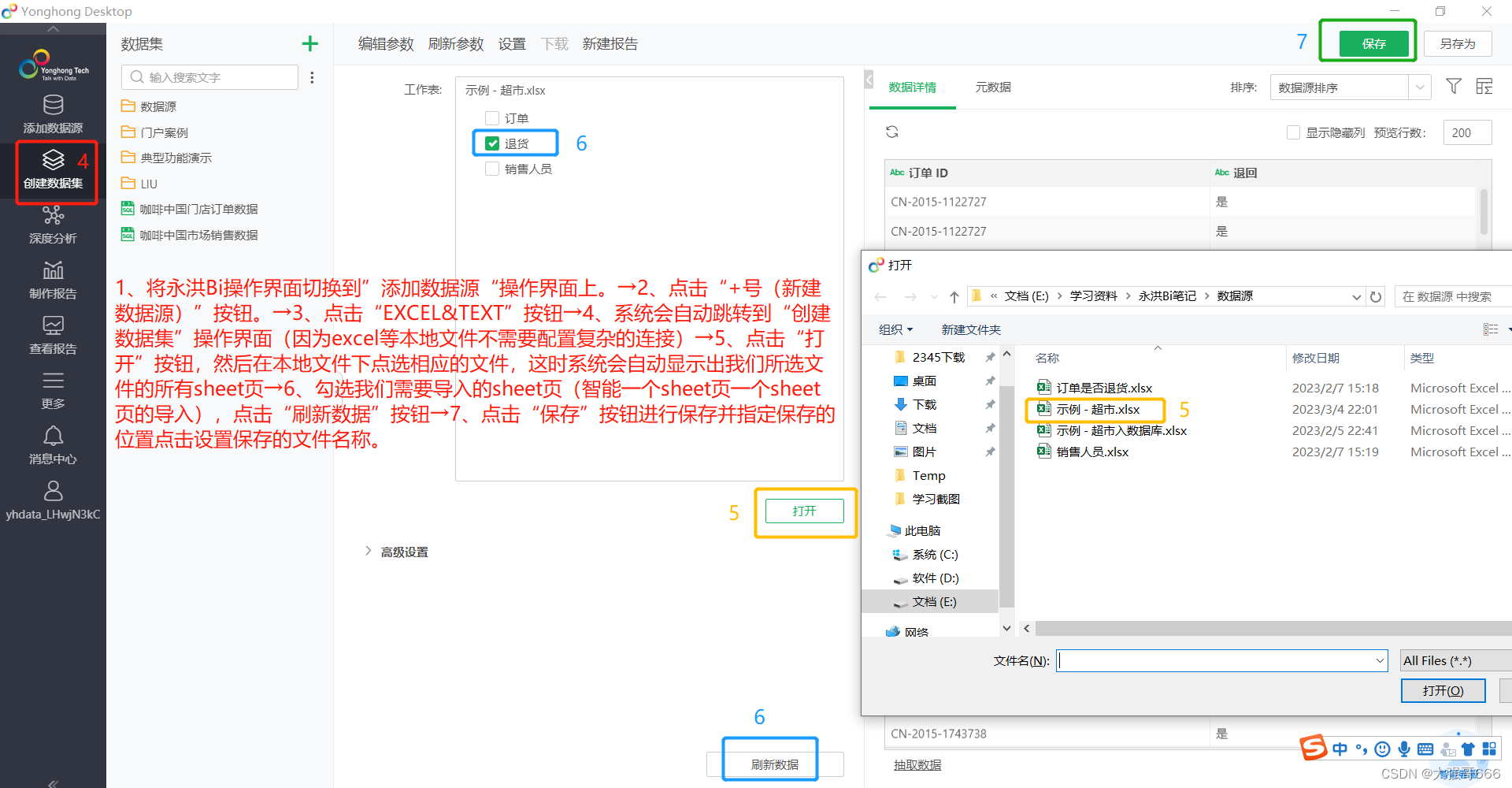
Task: Click the 预览行数 field showing 200
Action: [1467, 132]
